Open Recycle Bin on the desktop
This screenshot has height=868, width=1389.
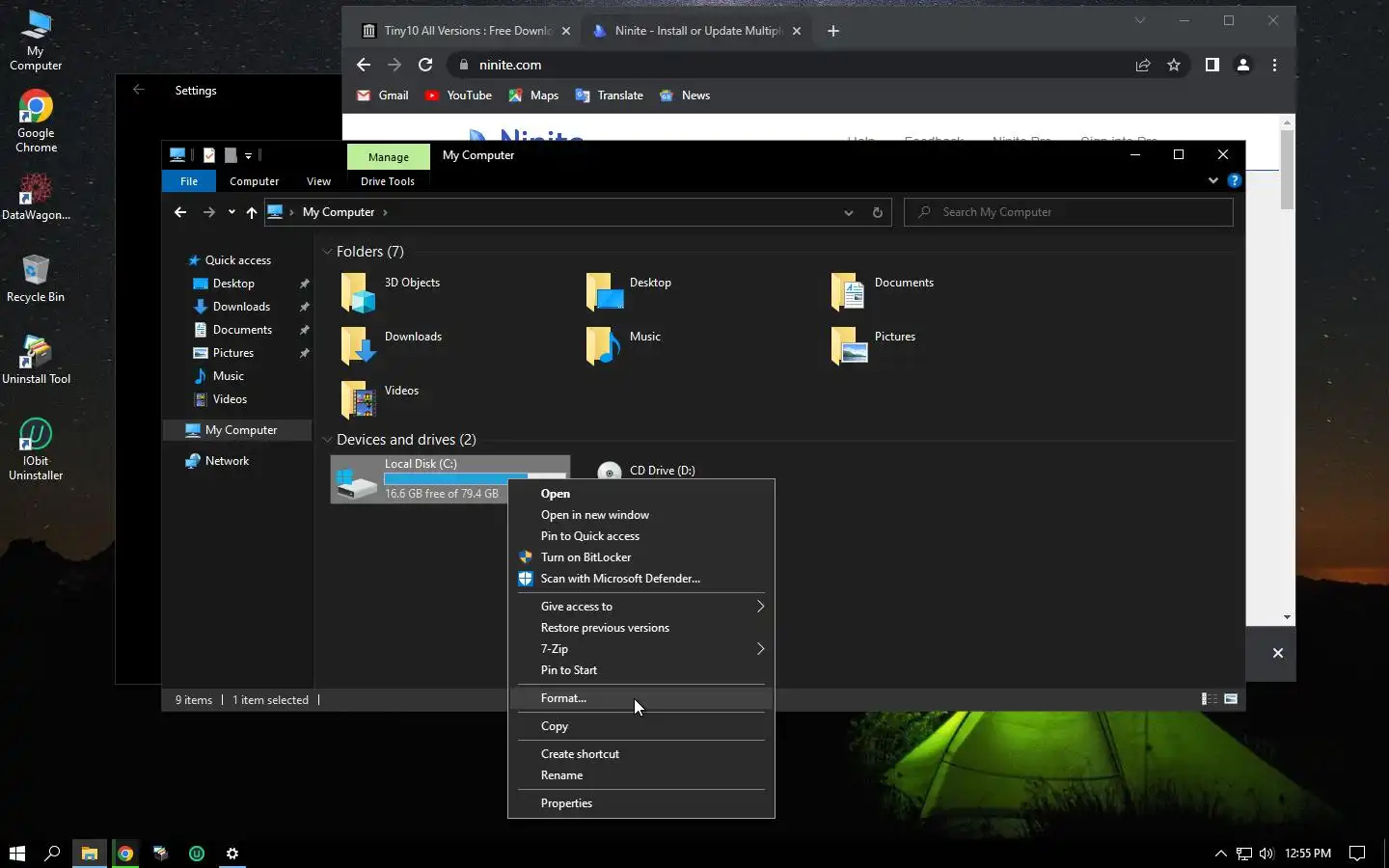tap(36, 278)
